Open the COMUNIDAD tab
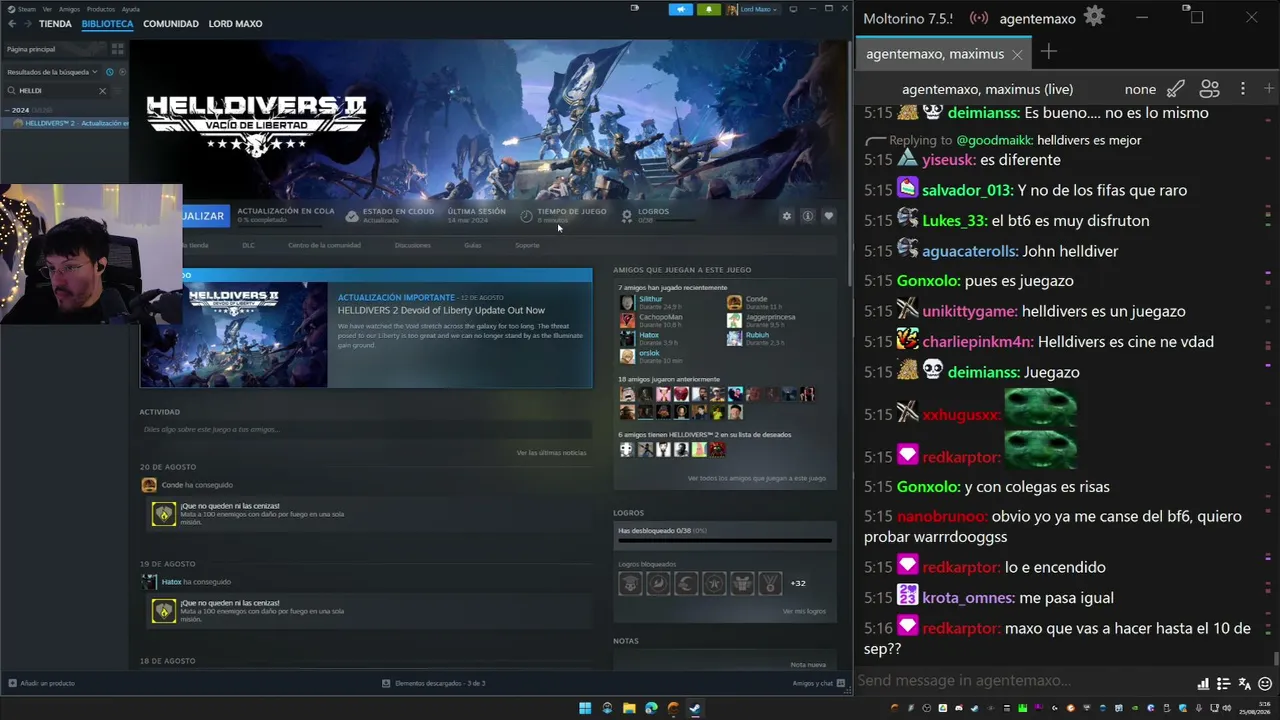This screenshot has width=1280, height=720. tap(171, 24)
